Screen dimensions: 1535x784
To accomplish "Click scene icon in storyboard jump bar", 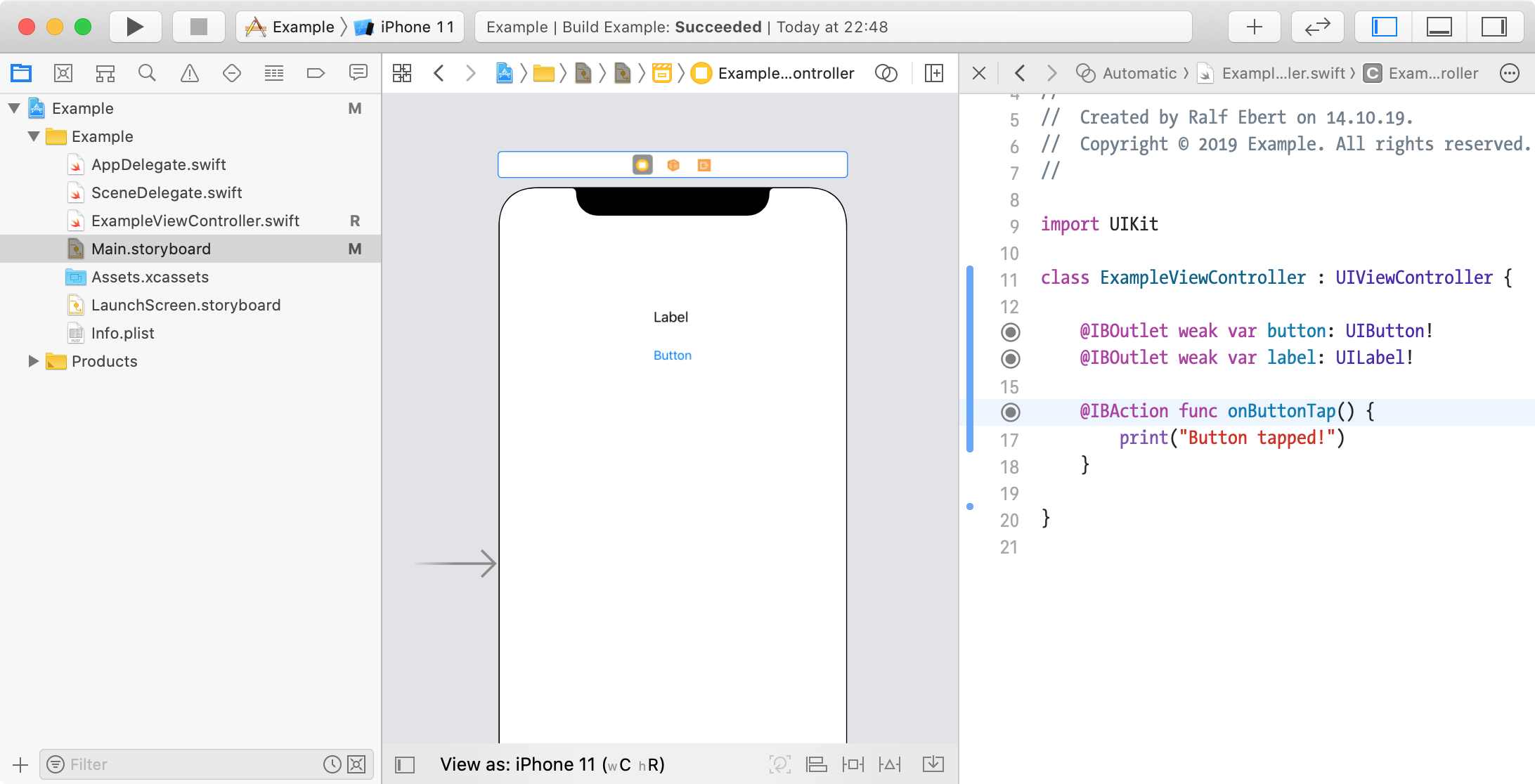I will point(661,73).
